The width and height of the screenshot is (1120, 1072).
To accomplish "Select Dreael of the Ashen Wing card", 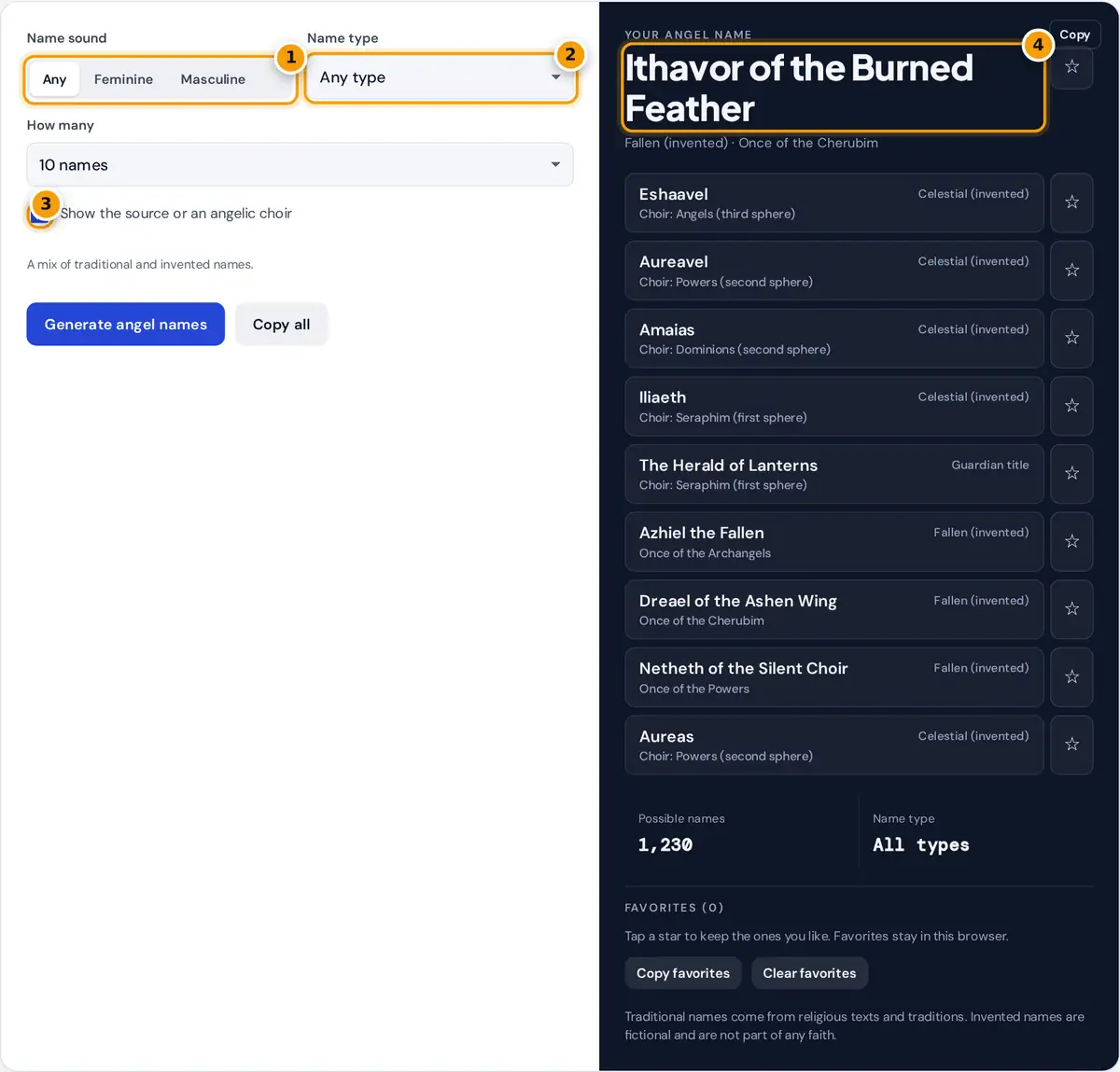I will pyautogui.click(x=833, y=609).
